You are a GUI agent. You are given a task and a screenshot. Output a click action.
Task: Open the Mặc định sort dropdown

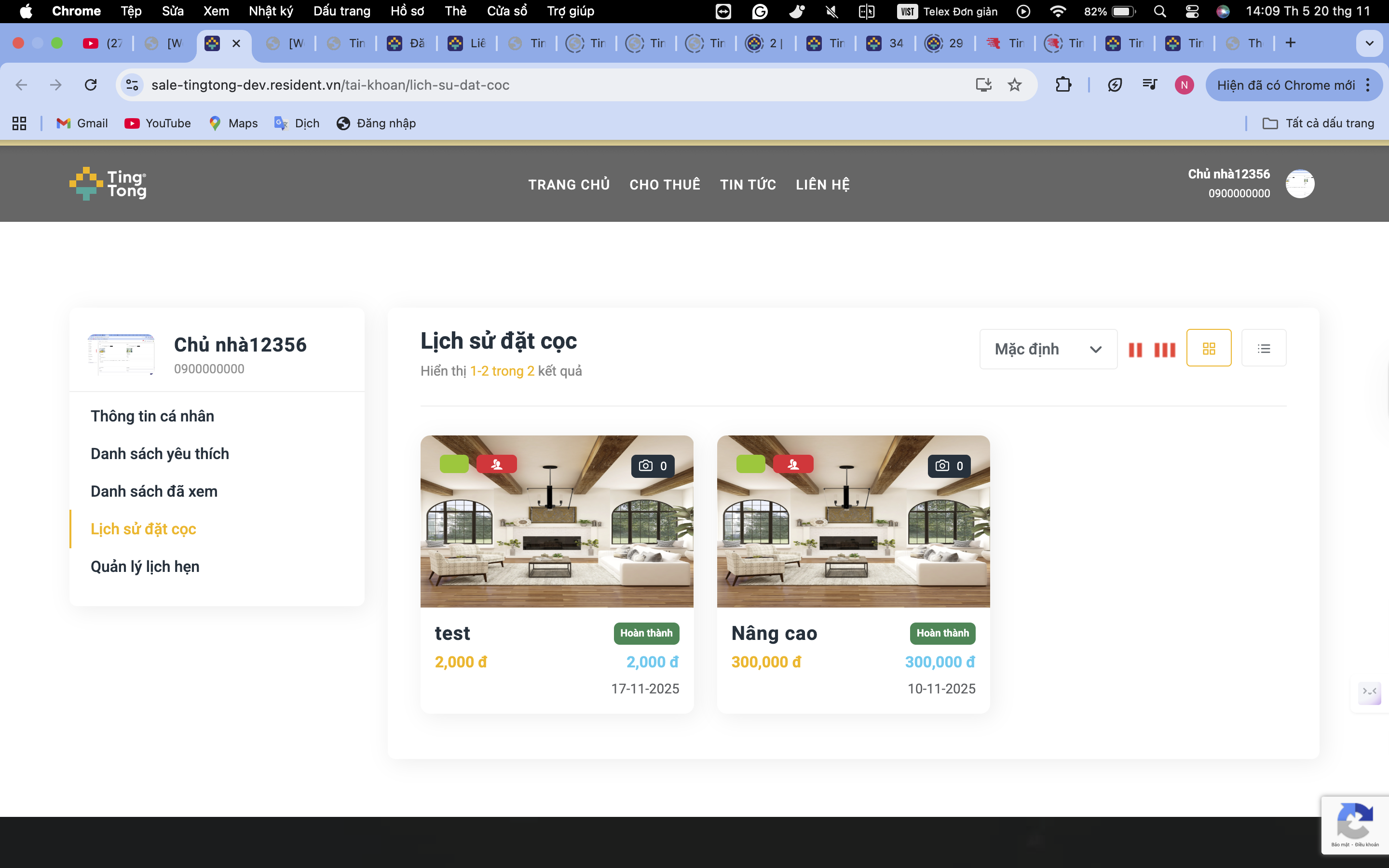tap(1048, 349)
